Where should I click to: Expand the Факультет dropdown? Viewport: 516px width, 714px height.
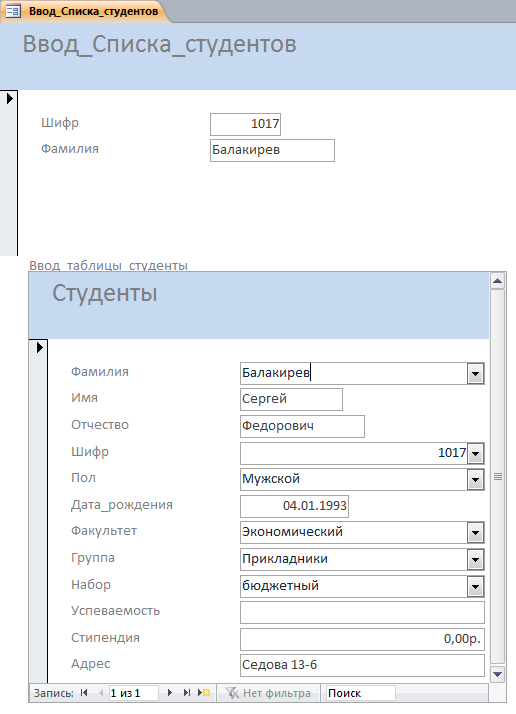(475, 533)
